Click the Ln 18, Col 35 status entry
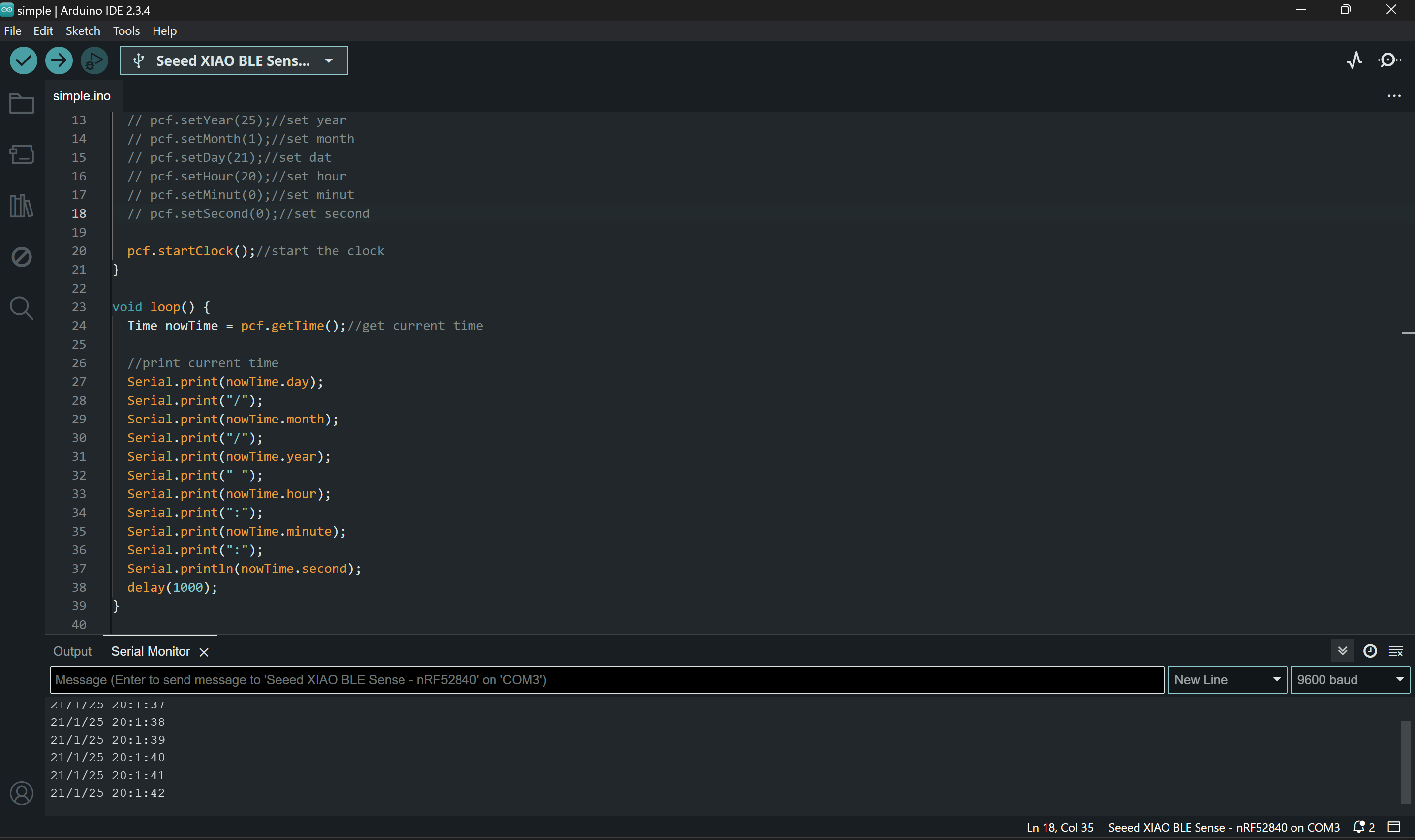Image resolution: width=1415 pixels, height=840 pixels. click(1060, 828)
